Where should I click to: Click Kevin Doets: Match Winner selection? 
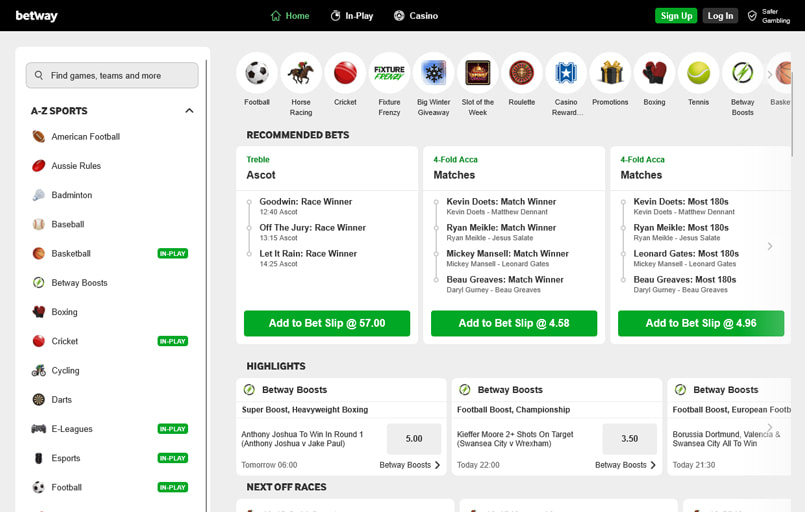501,202
